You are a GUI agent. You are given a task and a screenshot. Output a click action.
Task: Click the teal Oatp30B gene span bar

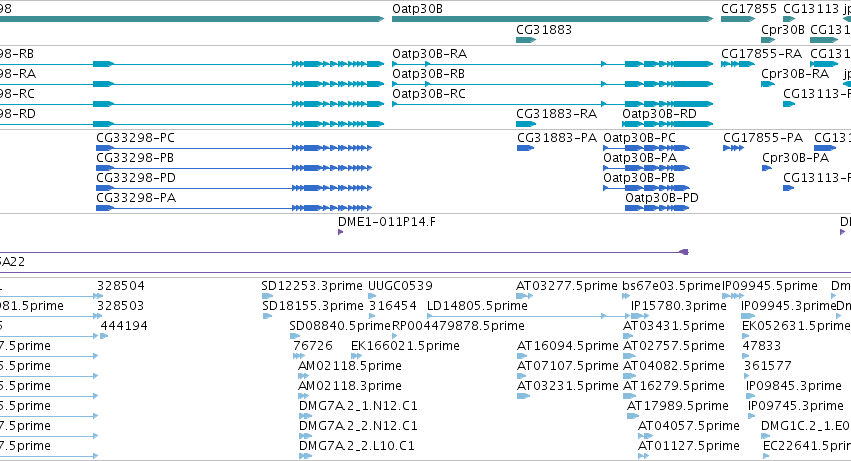tap(552, 19)
